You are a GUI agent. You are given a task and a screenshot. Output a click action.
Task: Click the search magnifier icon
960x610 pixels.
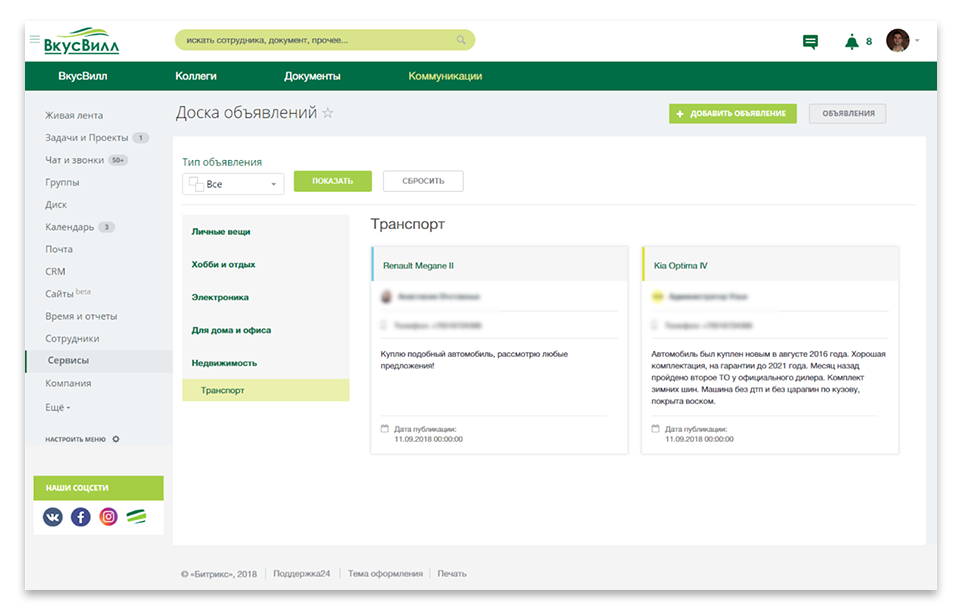point(461,40)
